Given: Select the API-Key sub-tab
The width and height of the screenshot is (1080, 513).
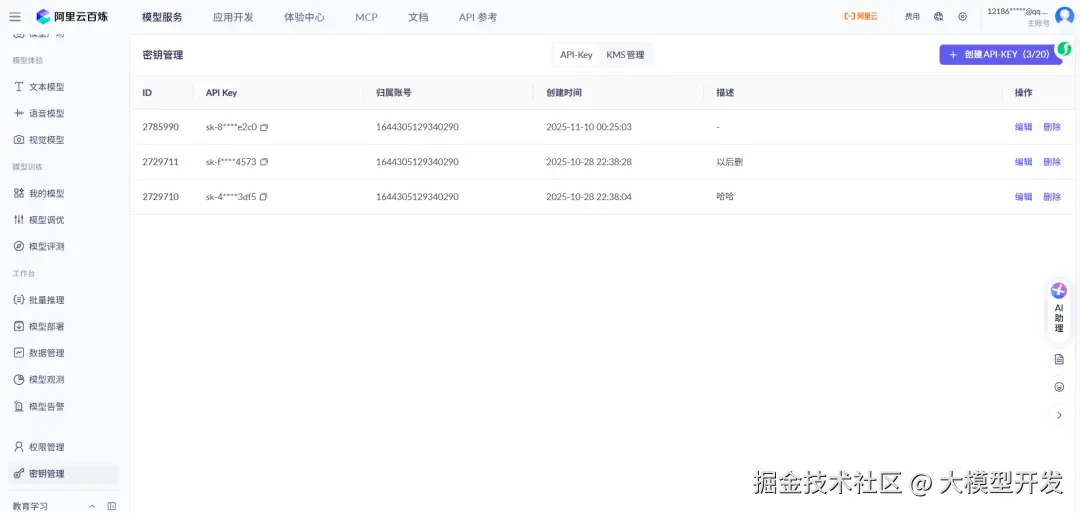Looking at the screenshot, I should pyautogui.click(x=576, y=55).
